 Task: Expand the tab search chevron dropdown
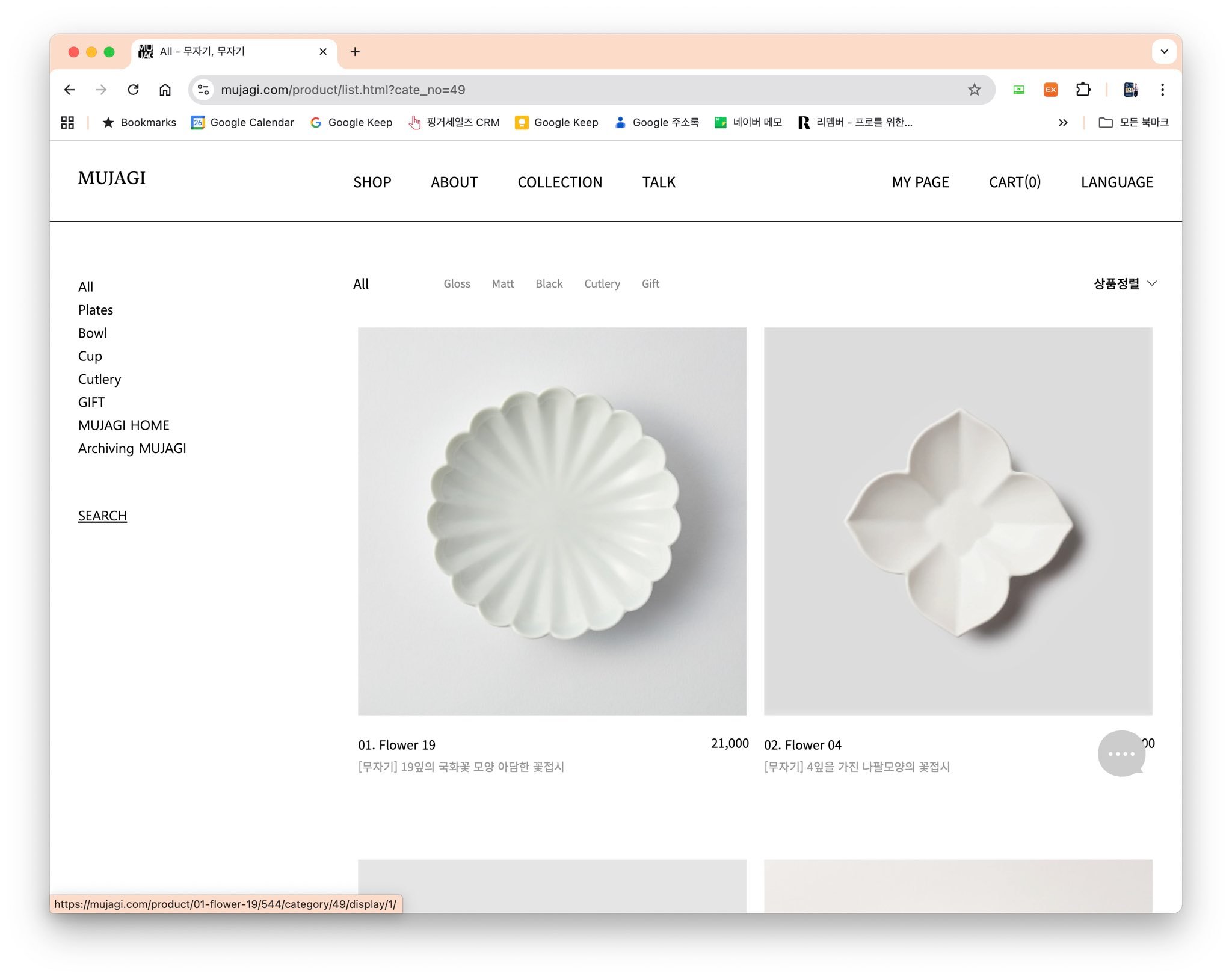(x=1164, y=52)
